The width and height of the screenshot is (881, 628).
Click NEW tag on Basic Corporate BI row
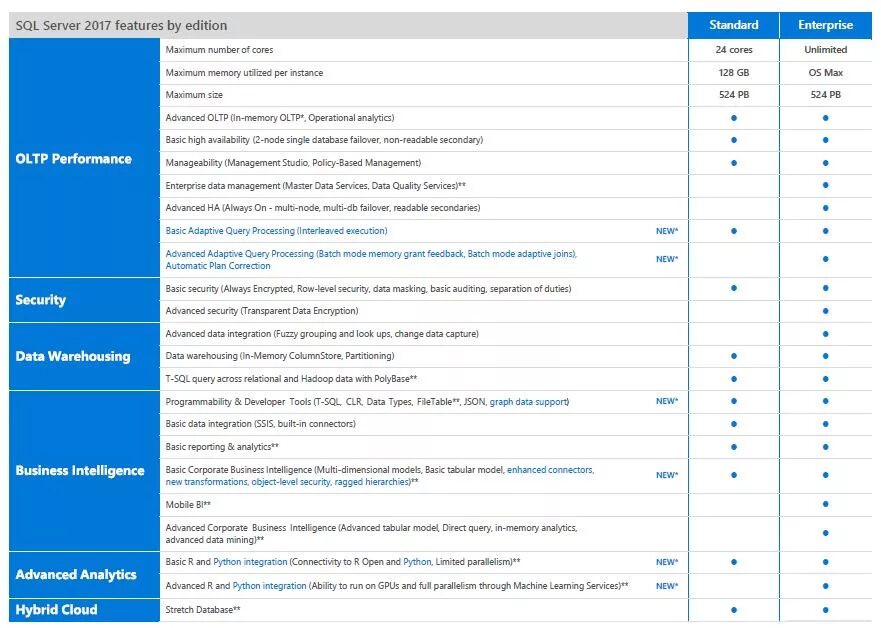667,475
